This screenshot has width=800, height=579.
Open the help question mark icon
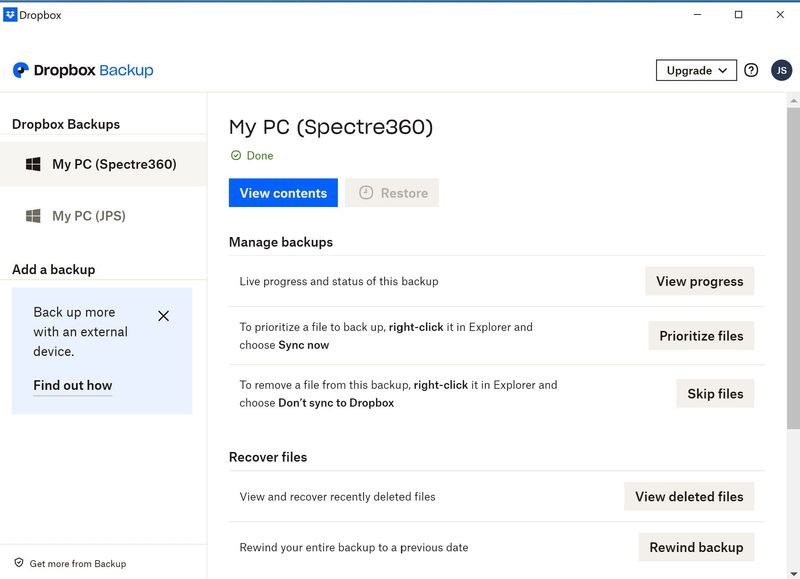[x=751, y=70]
